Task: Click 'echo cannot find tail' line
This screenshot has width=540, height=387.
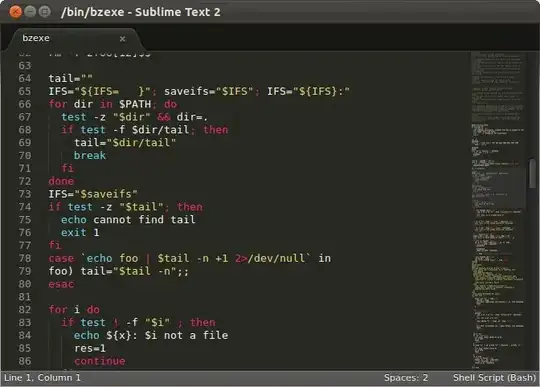Action: click(x=128, y=220)
